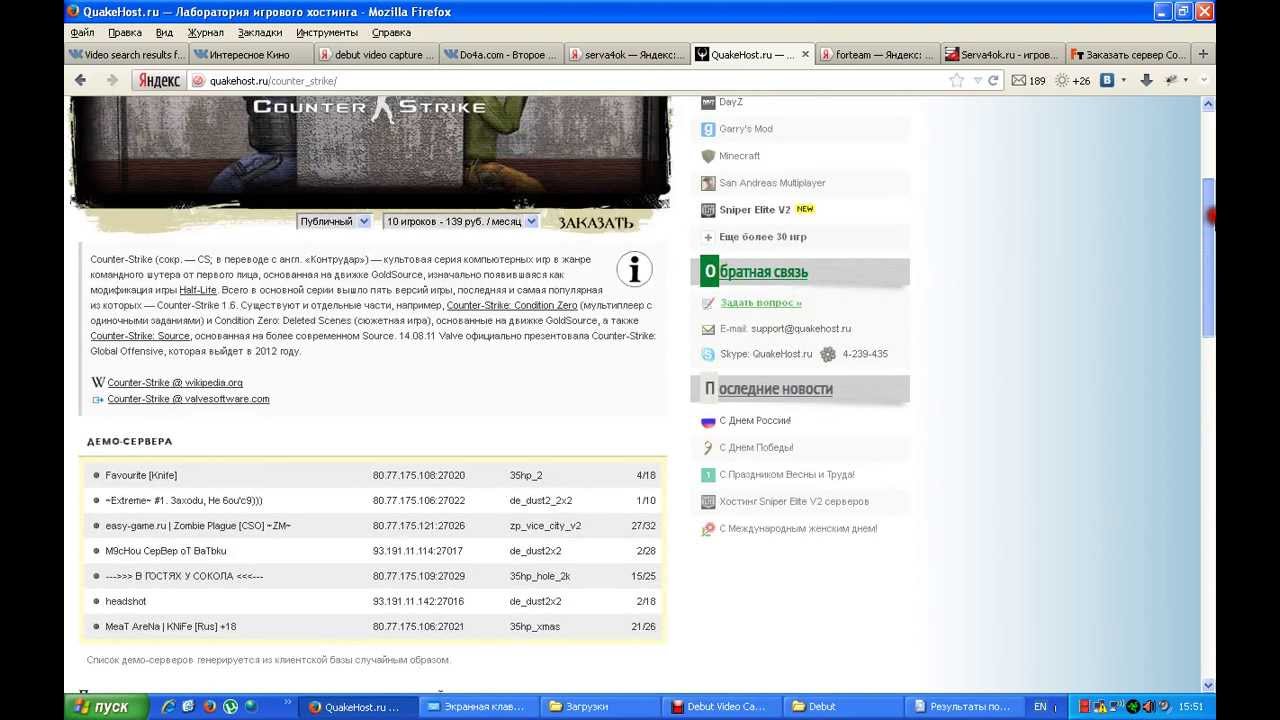Open Debut Video Capture taskbar window
Image resolution: width=1280 pixels, height=720 pixels.
(721, 706)
